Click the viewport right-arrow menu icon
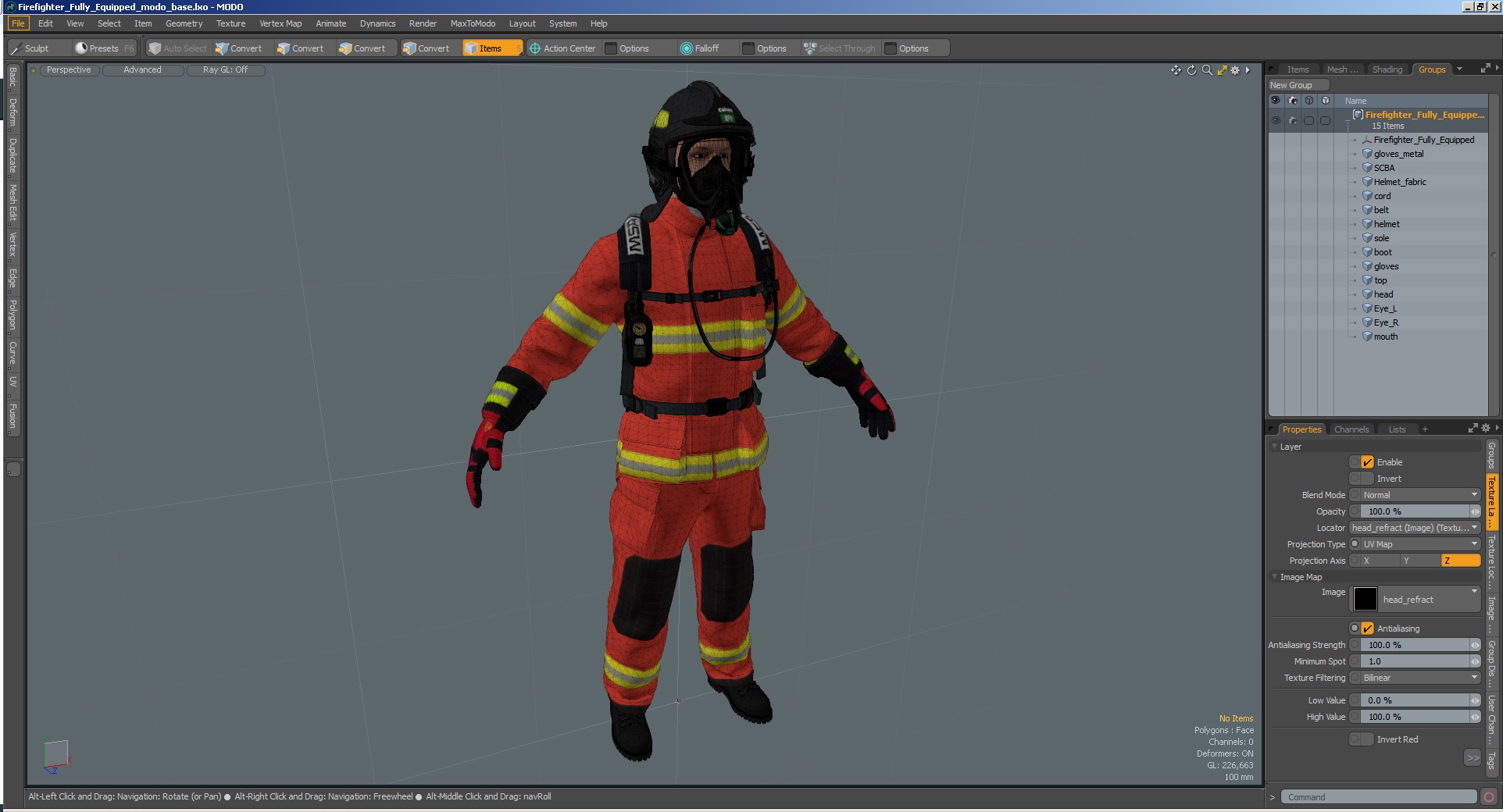The width and height of the screenshot is (1503, 812). point(1248,70)
